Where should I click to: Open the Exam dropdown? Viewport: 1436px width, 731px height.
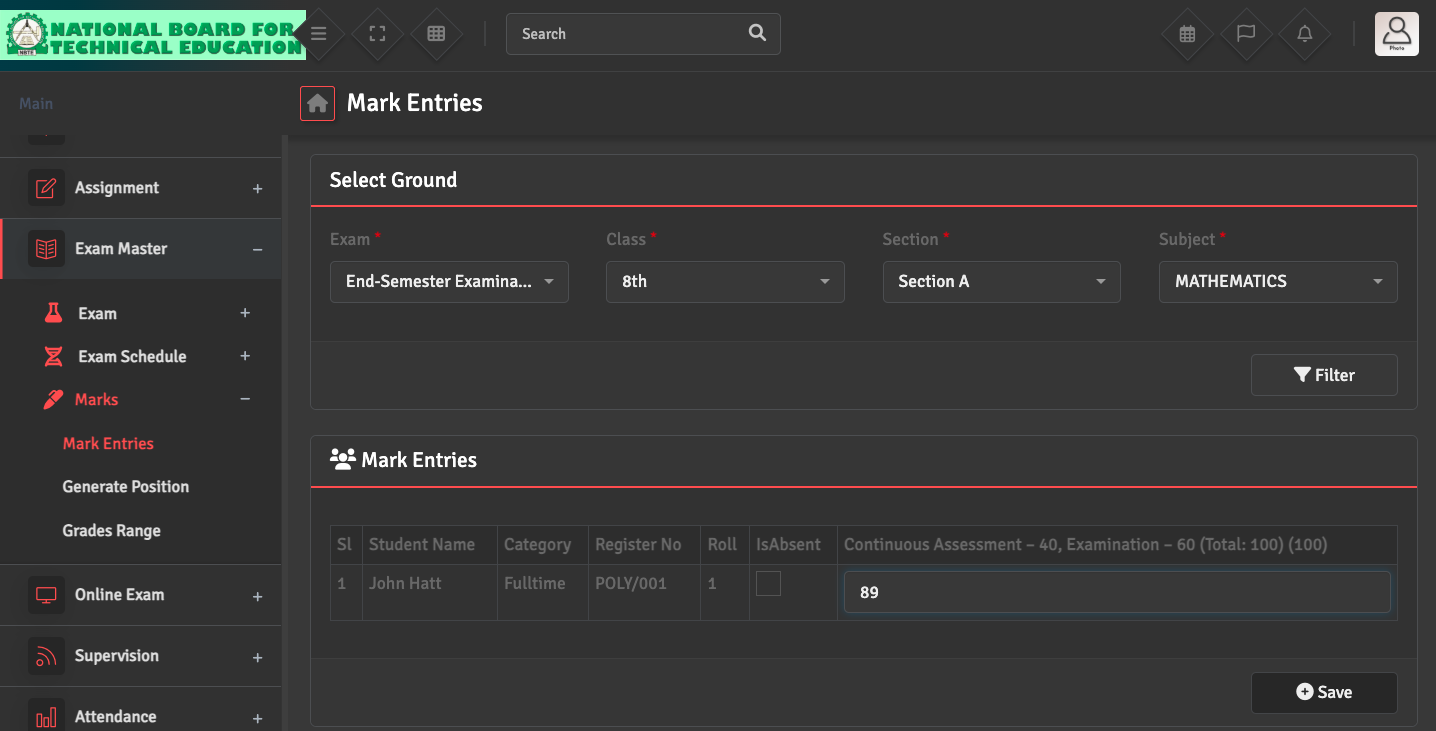(449, 282)
